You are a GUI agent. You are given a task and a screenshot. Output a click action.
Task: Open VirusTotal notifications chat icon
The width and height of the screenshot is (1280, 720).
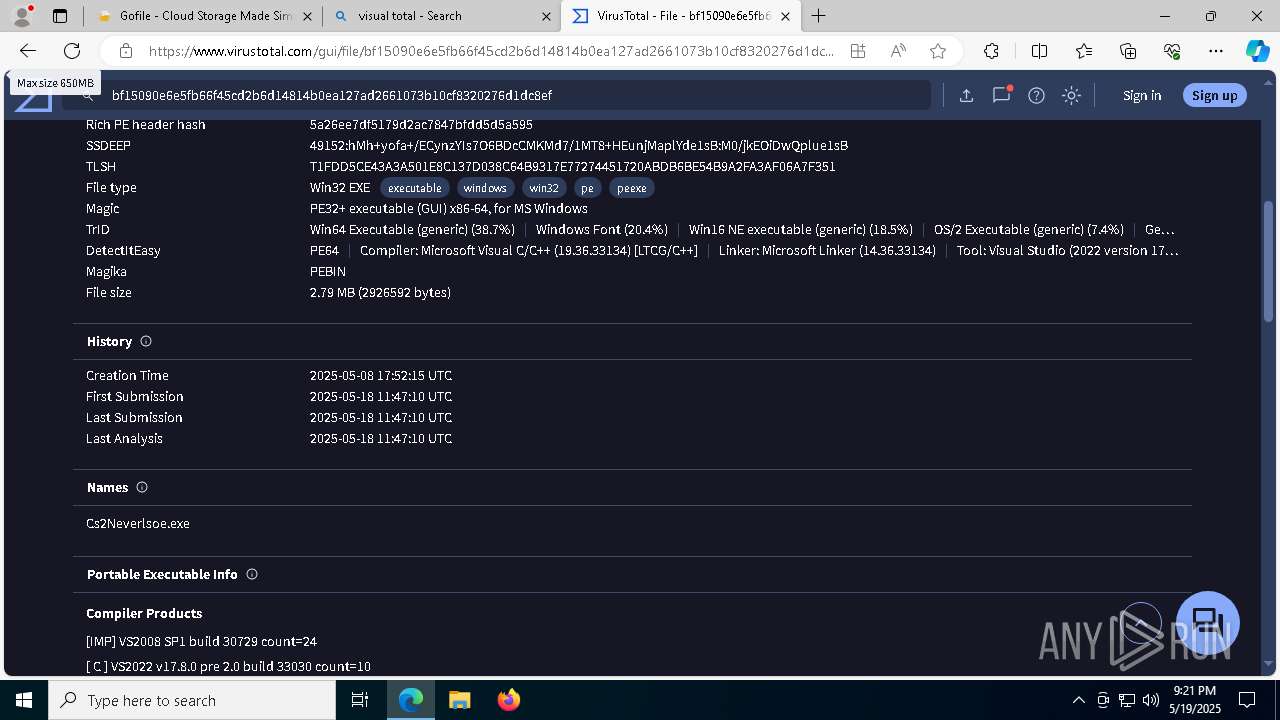pos(1001,95)
